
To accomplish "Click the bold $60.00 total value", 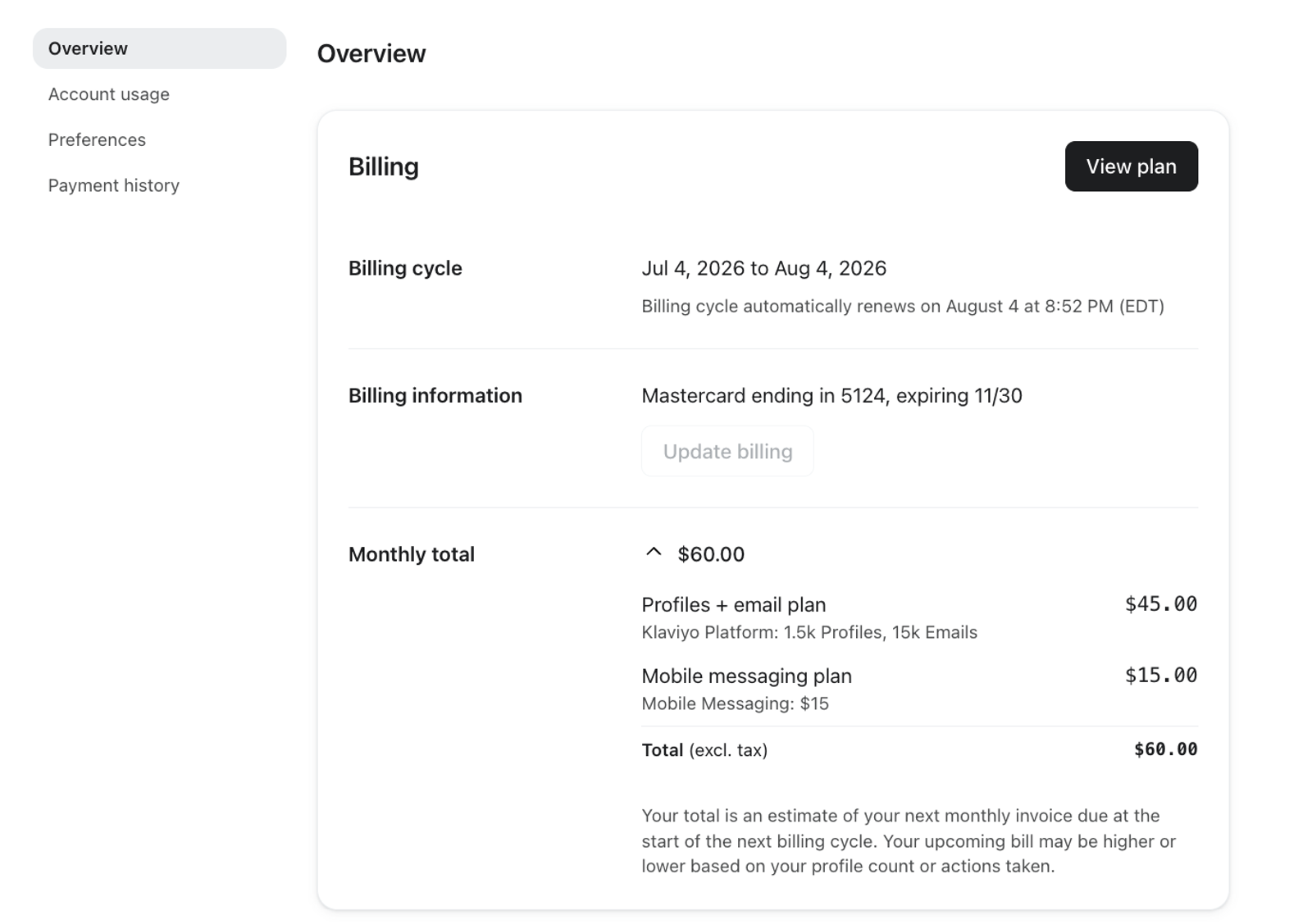I will pos(1165,749).
